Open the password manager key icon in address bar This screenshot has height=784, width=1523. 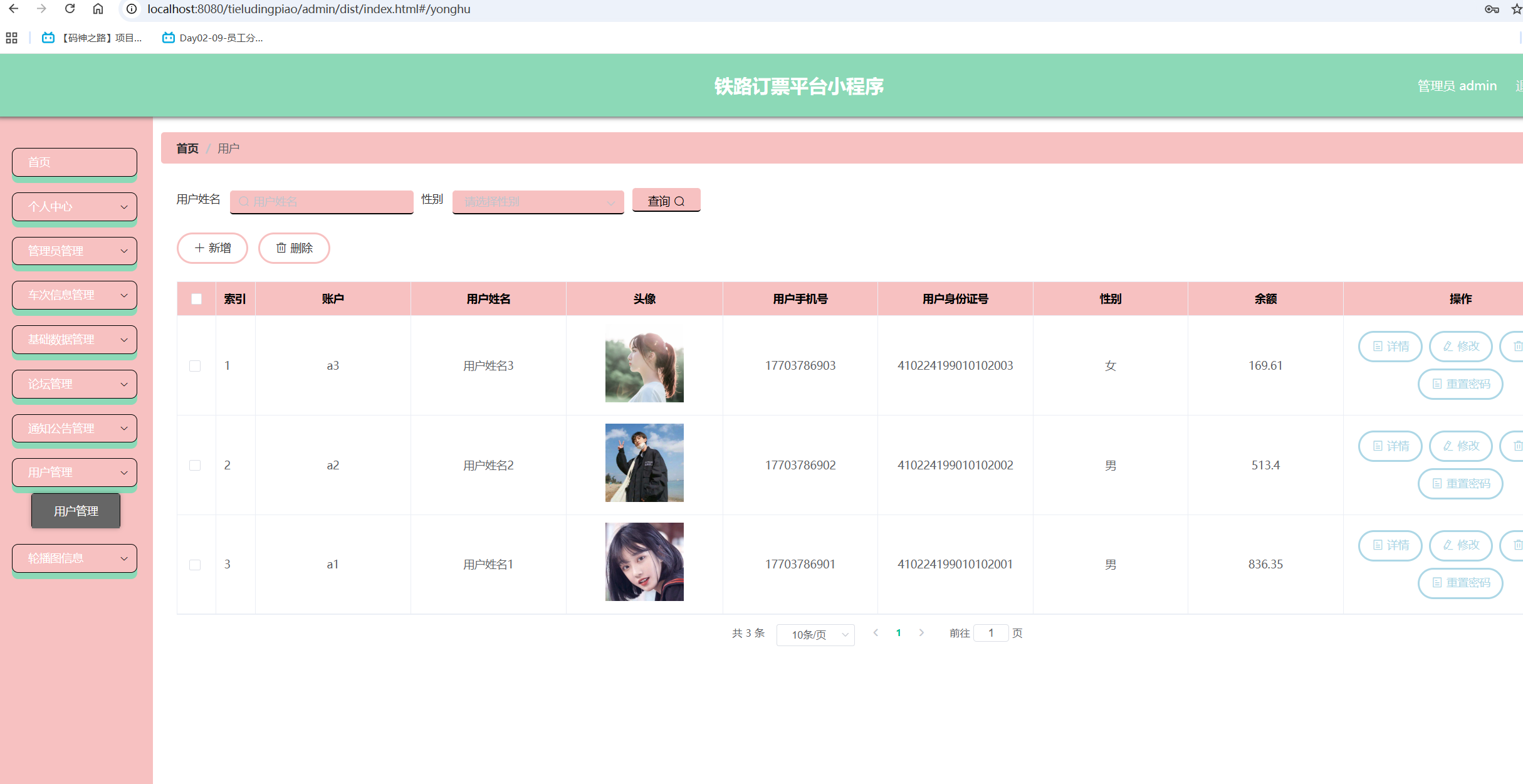tap(1492, 9)
